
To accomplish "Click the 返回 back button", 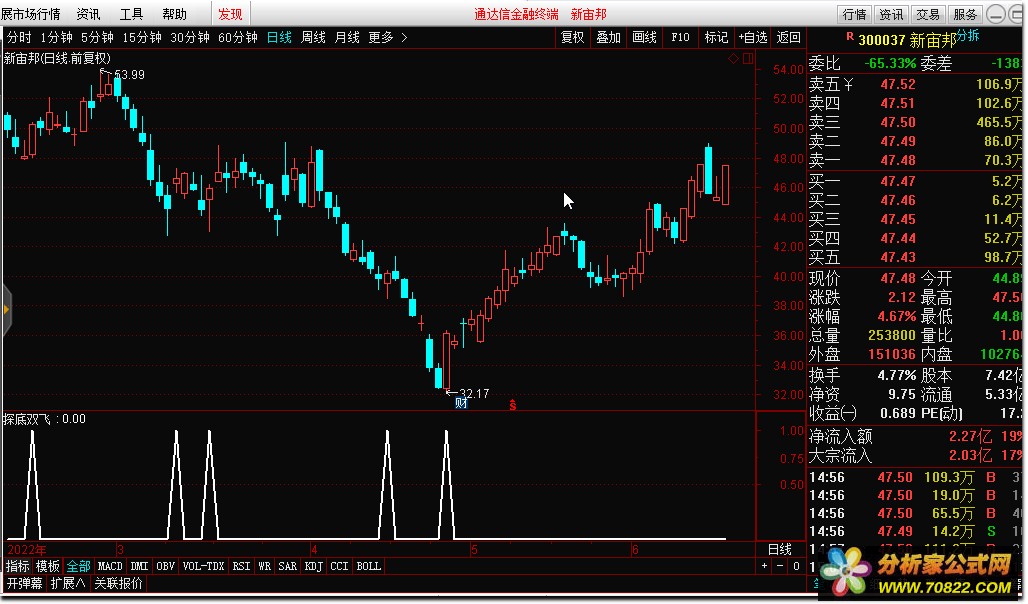I will [789, 37].
